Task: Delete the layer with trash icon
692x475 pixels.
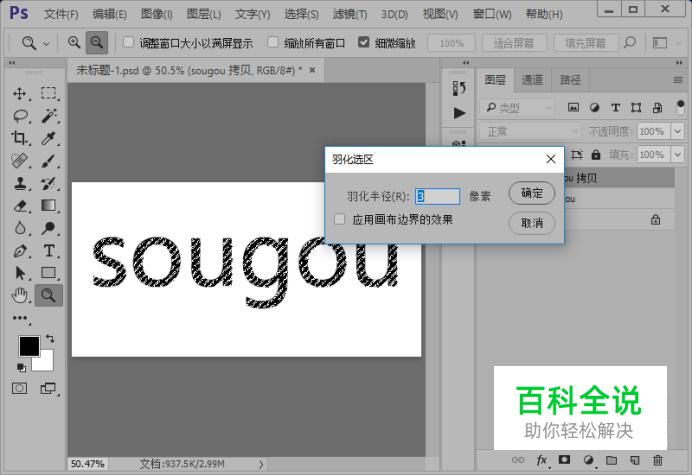Action: pyautogui.click(x=658, y=460)
